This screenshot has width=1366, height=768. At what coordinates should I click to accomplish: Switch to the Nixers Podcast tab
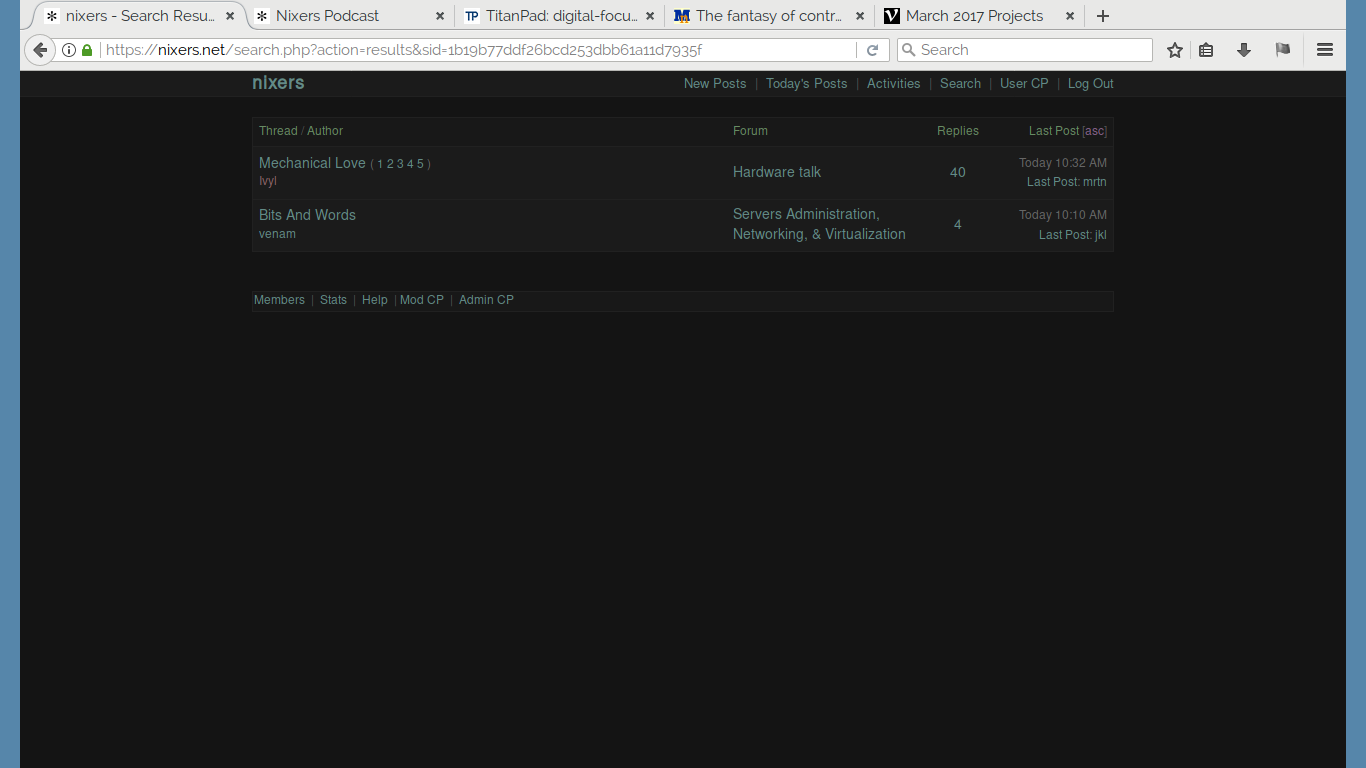coord(350,16)
